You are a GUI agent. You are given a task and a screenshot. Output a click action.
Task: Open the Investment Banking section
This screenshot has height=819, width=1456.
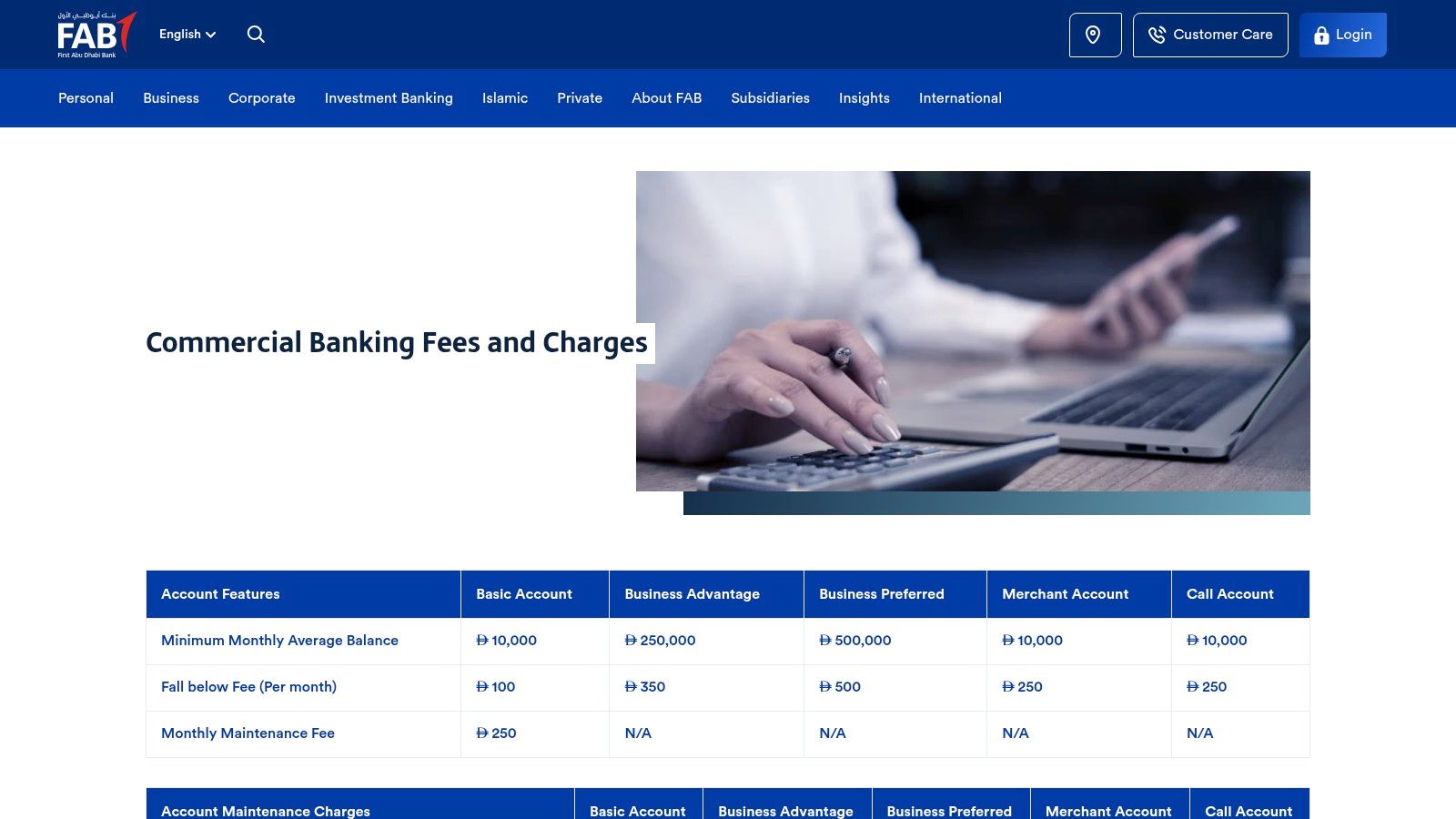(389, 97)
